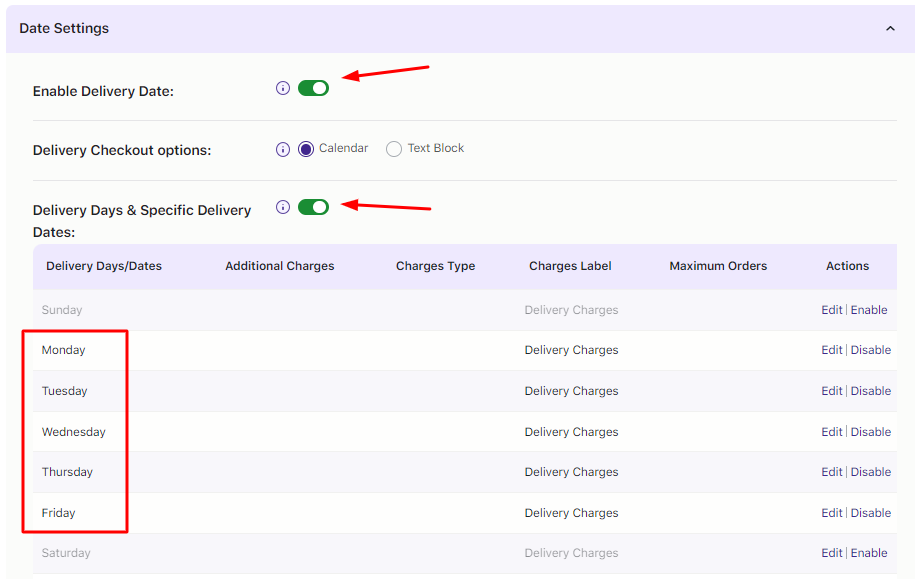Click the Tuesday day name cell
Screen dimensions: 915x579
(x=64, y=391)
